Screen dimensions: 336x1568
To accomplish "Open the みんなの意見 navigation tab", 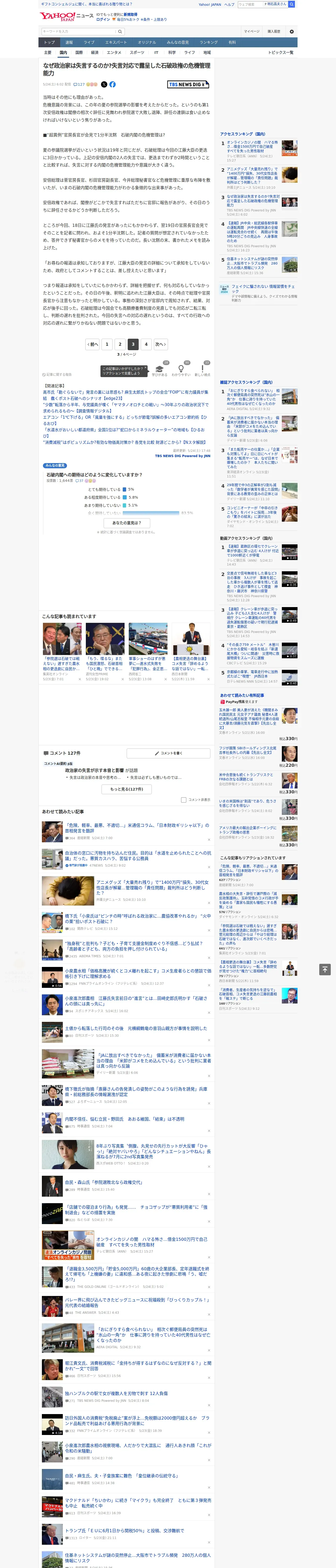I will pyautogui.click(x=177, y=43).
